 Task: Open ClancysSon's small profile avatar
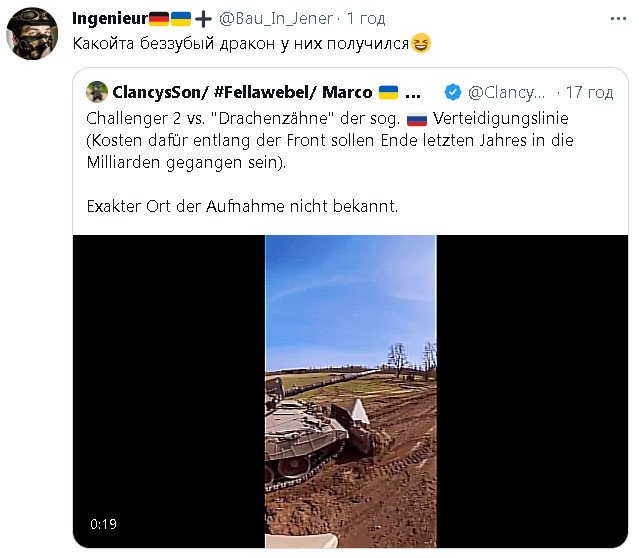pos(98,92)
